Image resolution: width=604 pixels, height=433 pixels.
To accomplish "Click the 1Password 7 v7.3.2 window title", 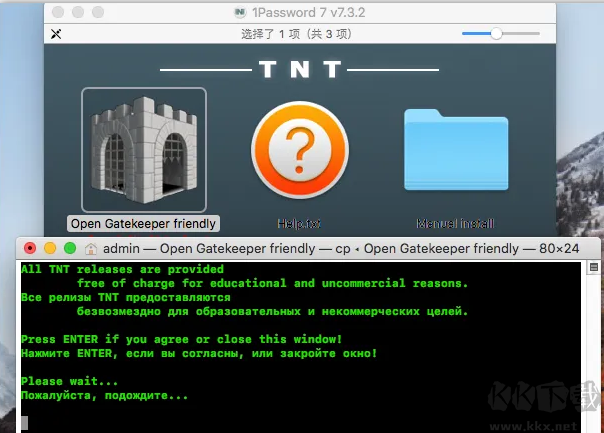I will tap(309, 12).
